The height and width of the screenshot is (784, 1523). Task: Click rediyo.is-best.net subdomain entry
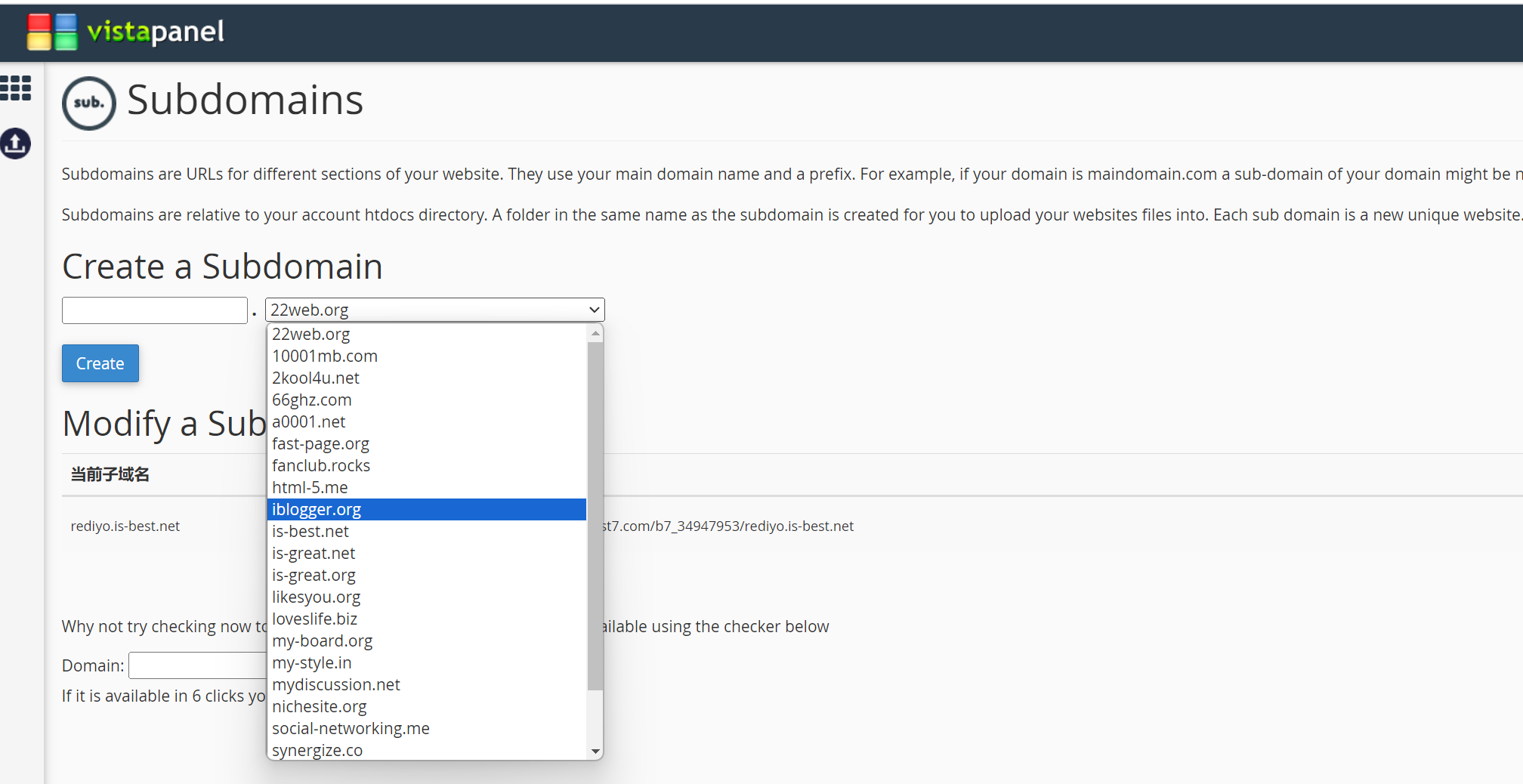[x=125, y=526]
